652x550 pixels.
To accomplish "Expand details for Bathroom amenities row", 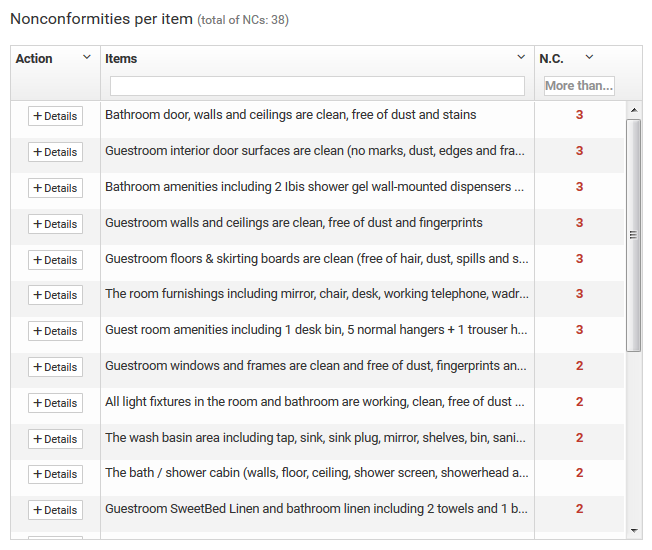I will (x=55, y=188).
